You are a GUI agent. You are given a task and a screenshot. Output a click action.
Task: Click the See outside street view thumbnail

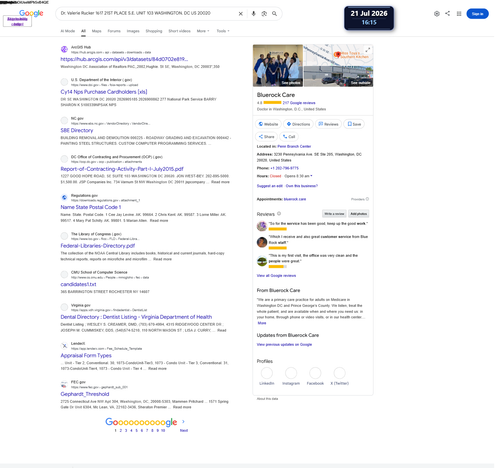[x=338, y=76]
